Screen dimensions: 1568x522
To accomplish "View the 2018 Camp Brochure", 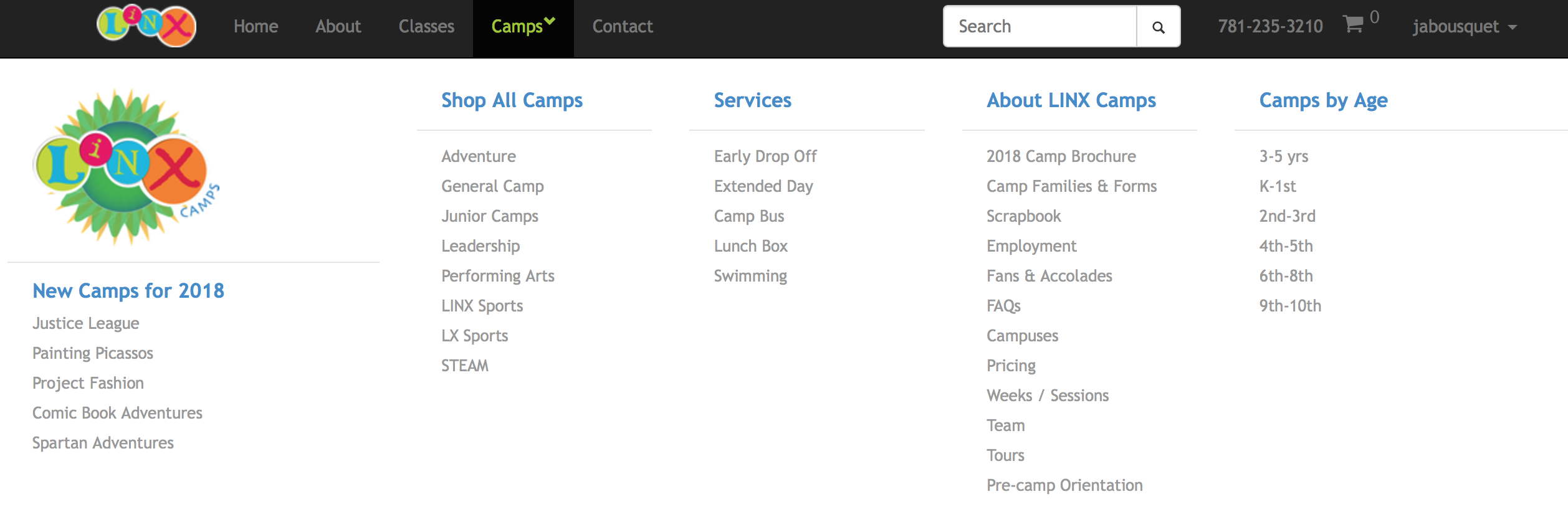I will coord(1061,156).
